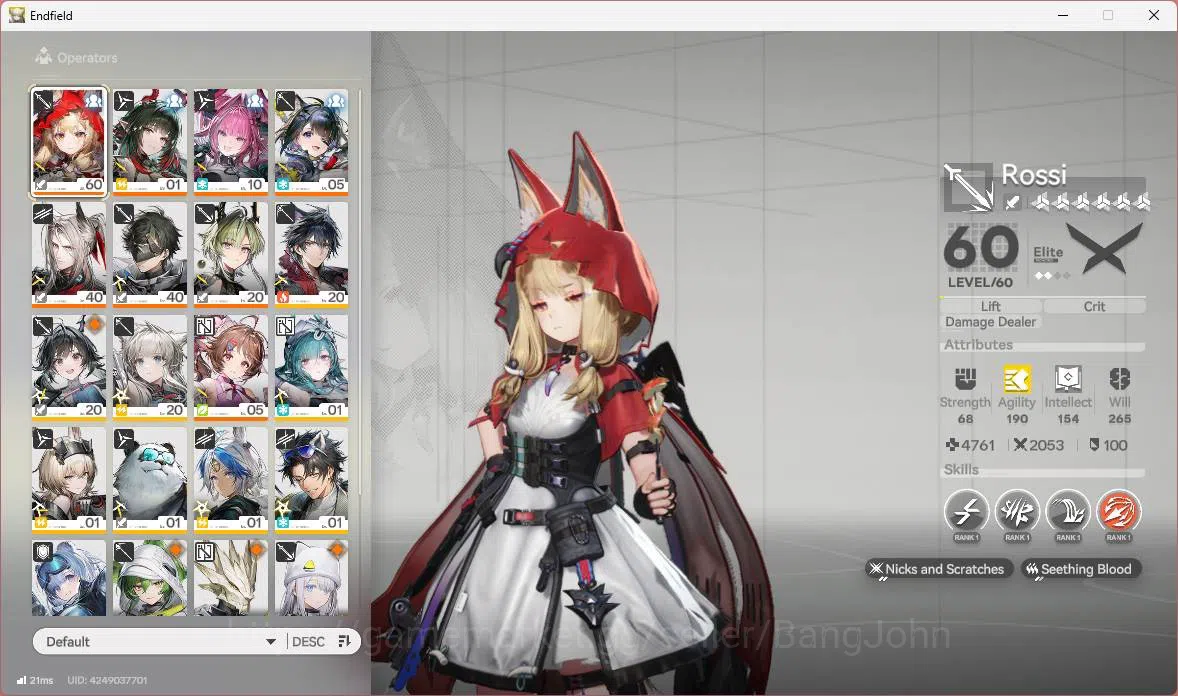Click the sort direction icon next to DESC
1178x696 pixels.
point(345,641)
